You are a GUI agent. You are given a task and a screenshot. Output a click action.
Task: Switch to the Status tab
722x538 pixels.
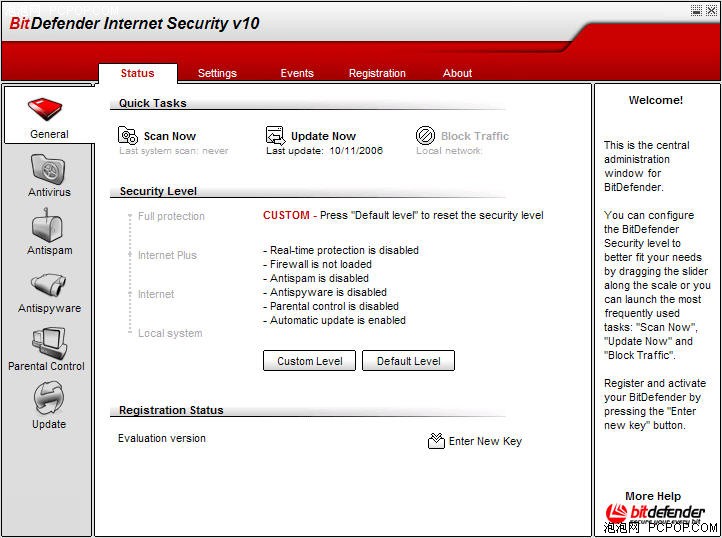(137, 73)
